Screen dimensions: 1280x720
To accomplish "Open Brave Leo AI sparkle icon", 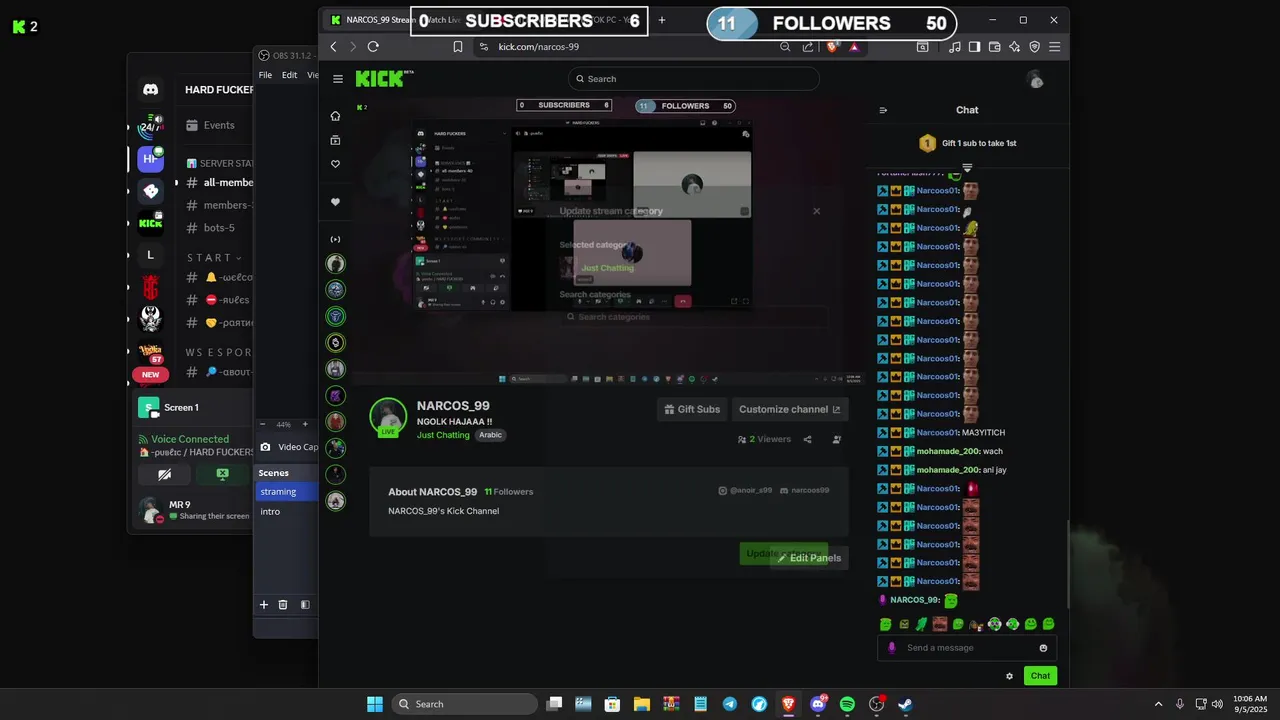I will tap(1014, 47).
